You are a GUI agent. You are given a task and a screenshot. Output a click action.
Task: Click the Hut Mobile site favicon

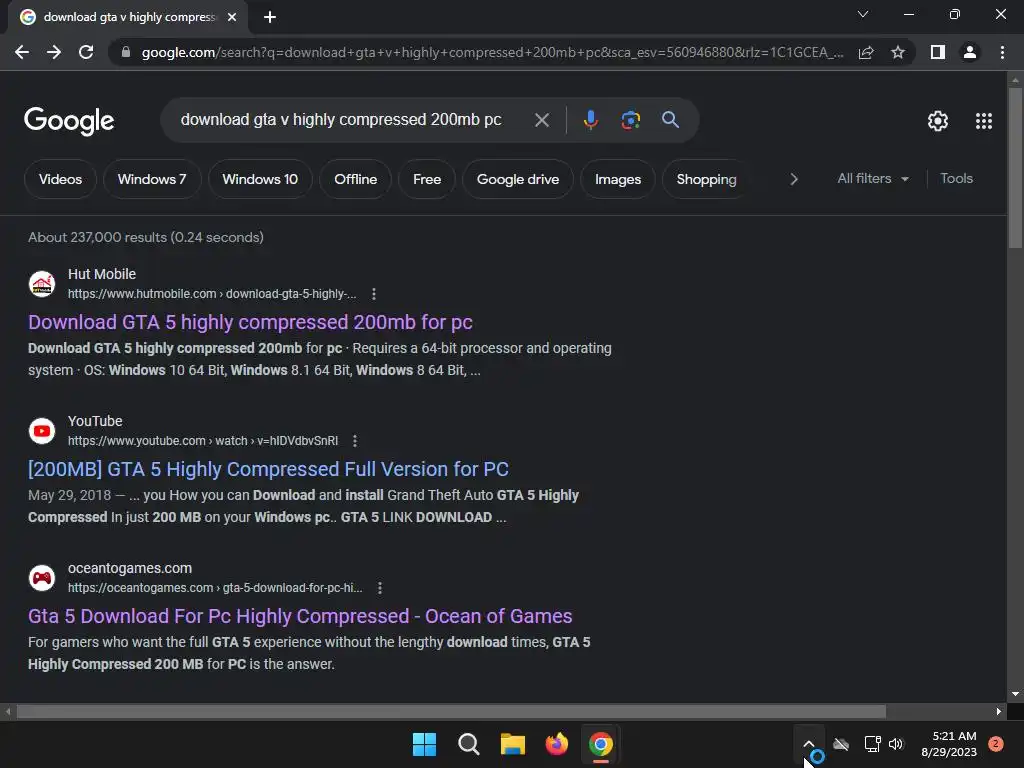pos(42,284)
